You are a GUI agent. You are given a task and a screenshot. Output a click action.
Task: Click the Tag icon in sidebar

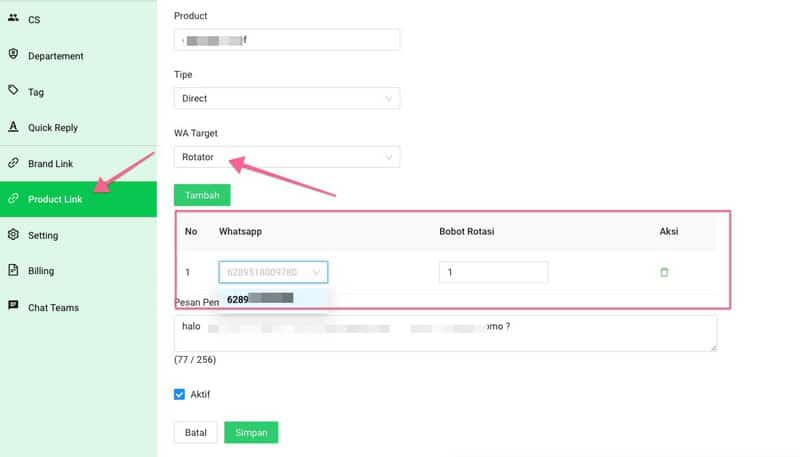pos(13,90)
